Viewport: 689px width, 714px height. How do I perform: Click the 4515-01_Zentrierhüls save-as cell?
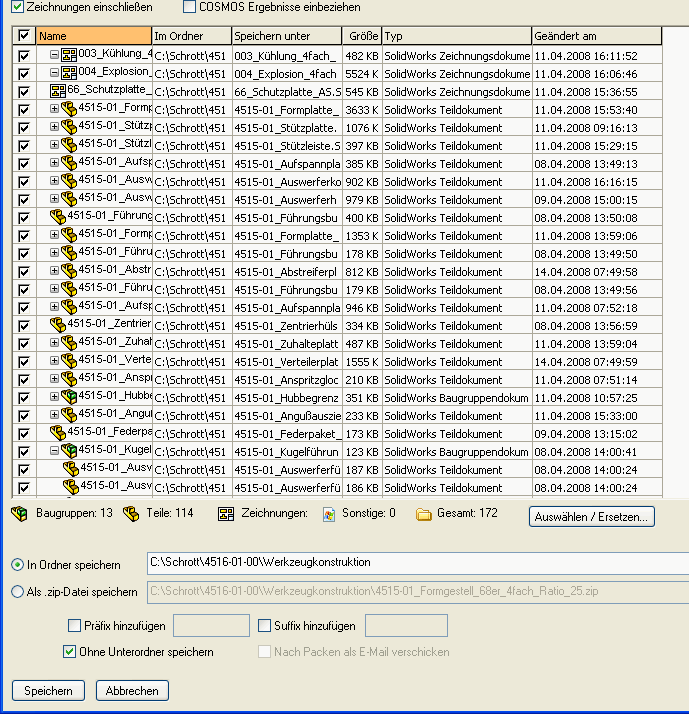[x=287, y=326]
